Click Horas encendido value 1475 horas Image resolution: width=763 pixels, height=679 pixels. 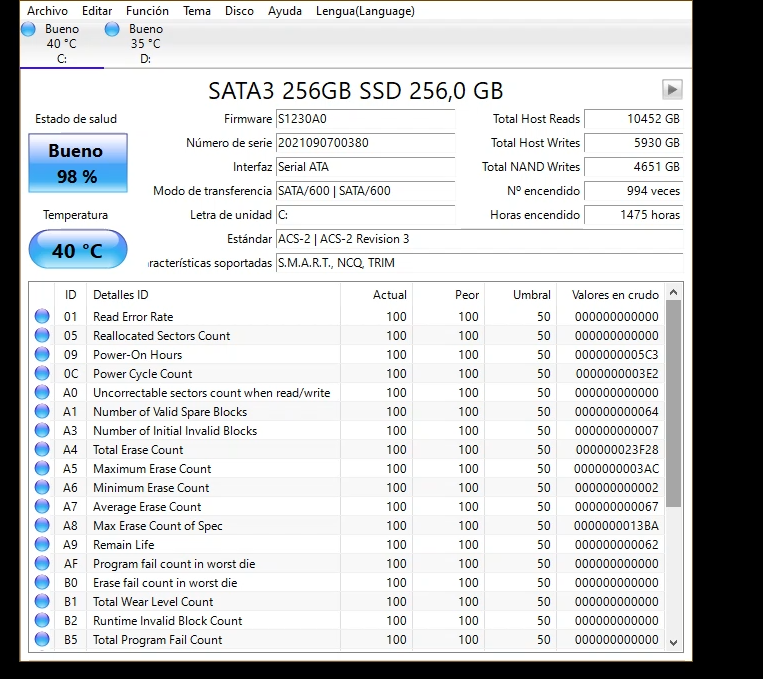point(634,215)
